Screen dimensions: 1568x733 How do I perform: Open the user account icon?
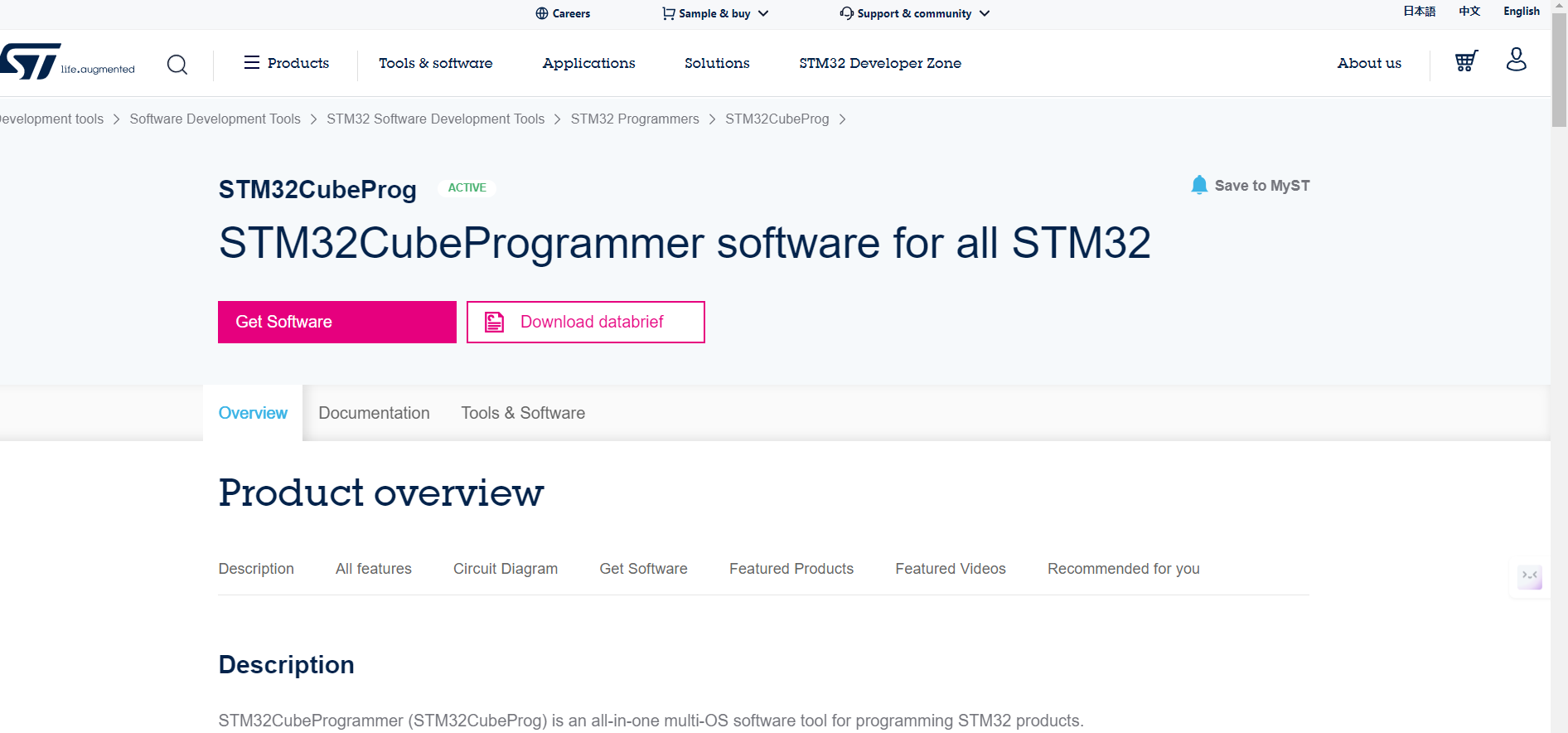1517,60
